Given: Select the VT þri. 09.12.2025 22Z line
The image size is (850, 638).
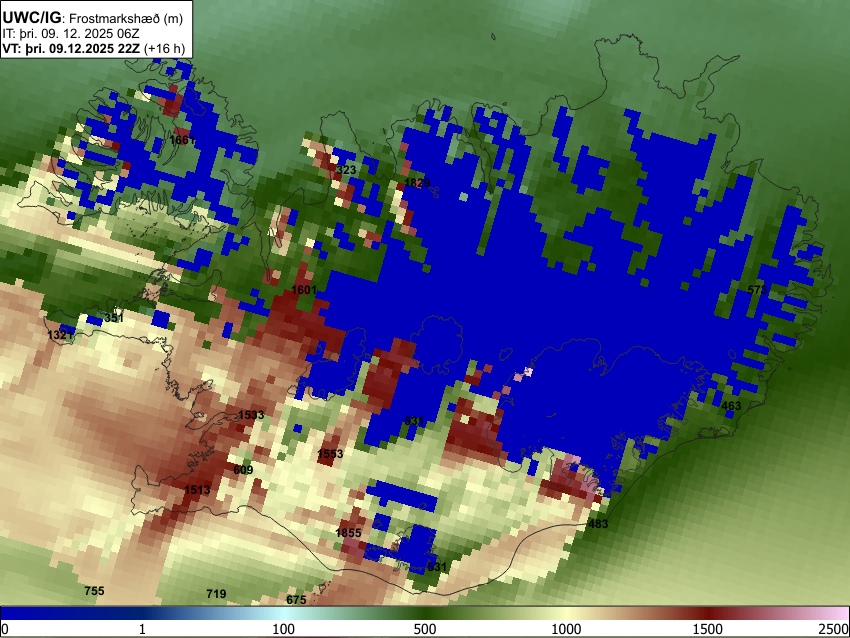Looking at the screenshot, I should (93, 48).
